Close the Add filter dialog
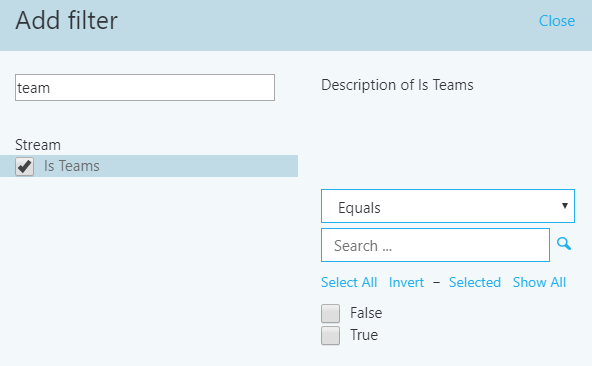This screenshot has height=366, width=592. click(x=557, y=21)
